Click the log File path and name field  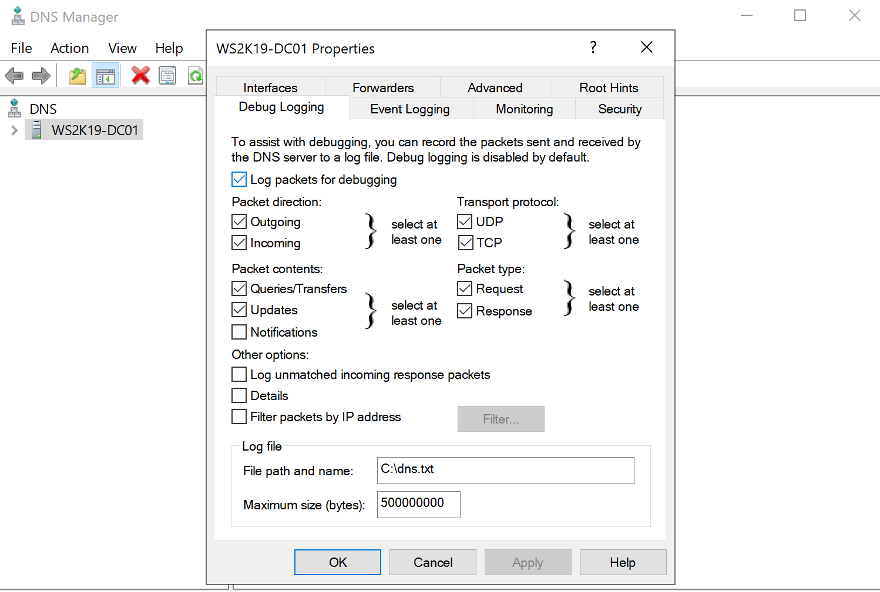(x=505, y=470)
